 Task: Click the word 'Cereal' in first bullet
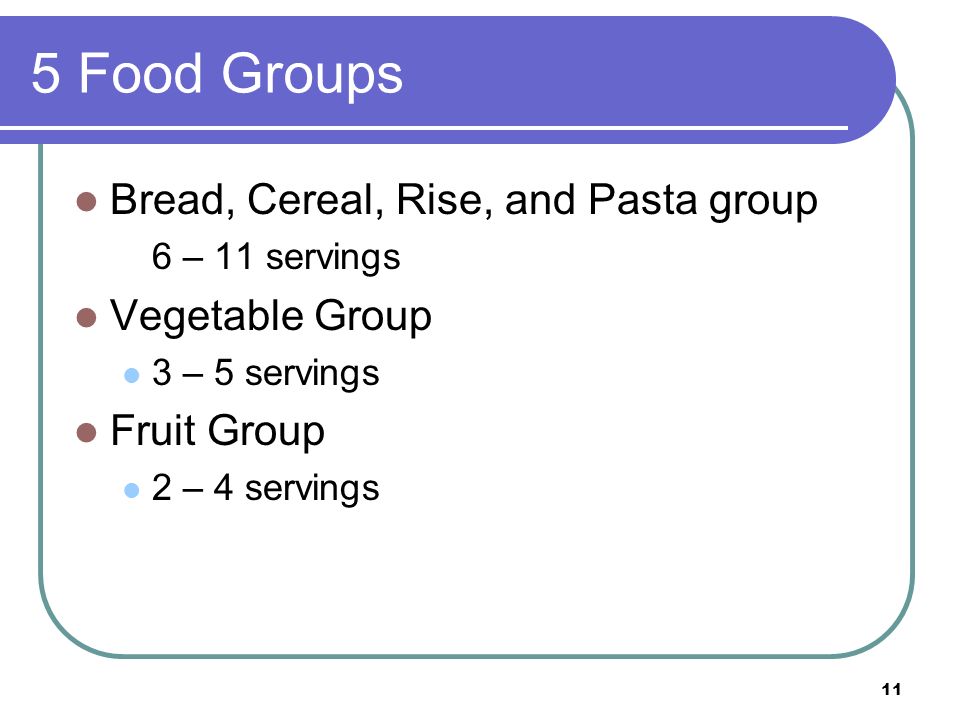(x=315, y=200)
